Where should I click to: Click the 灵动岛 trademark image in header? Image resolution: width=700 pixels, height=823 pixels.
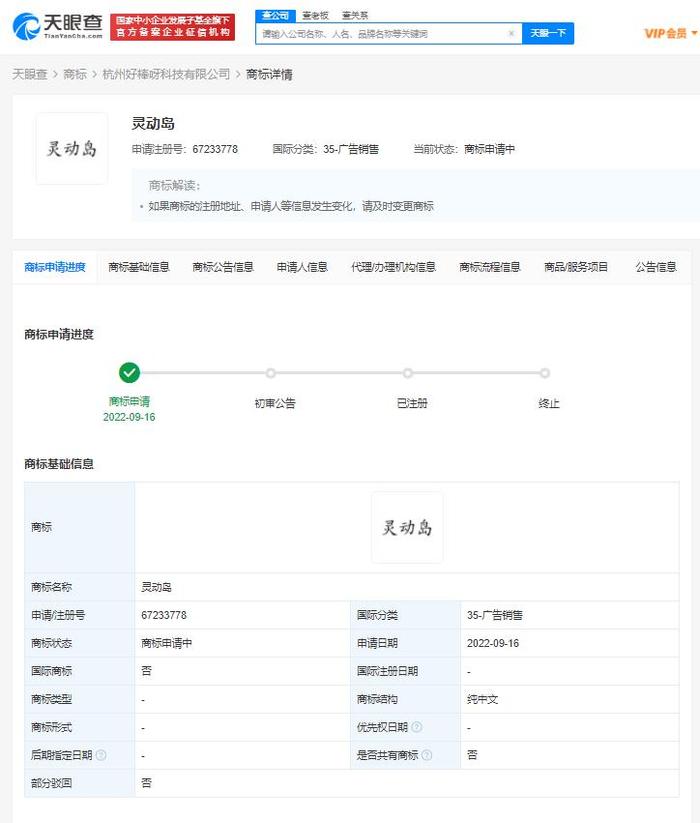pos(72,149)
